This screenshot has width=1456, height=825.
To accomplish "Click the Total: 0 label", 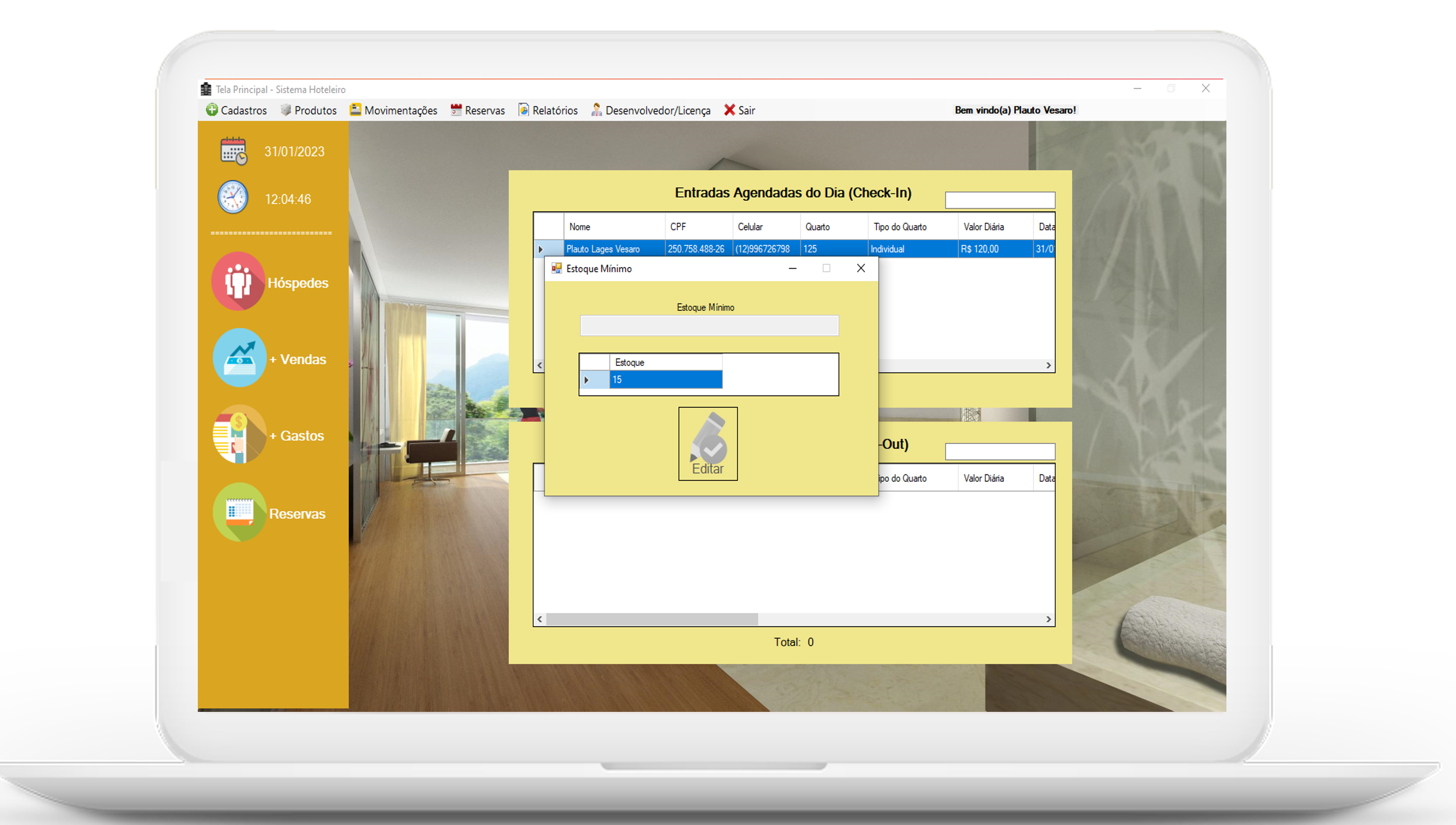I will [x=793, y=642].
